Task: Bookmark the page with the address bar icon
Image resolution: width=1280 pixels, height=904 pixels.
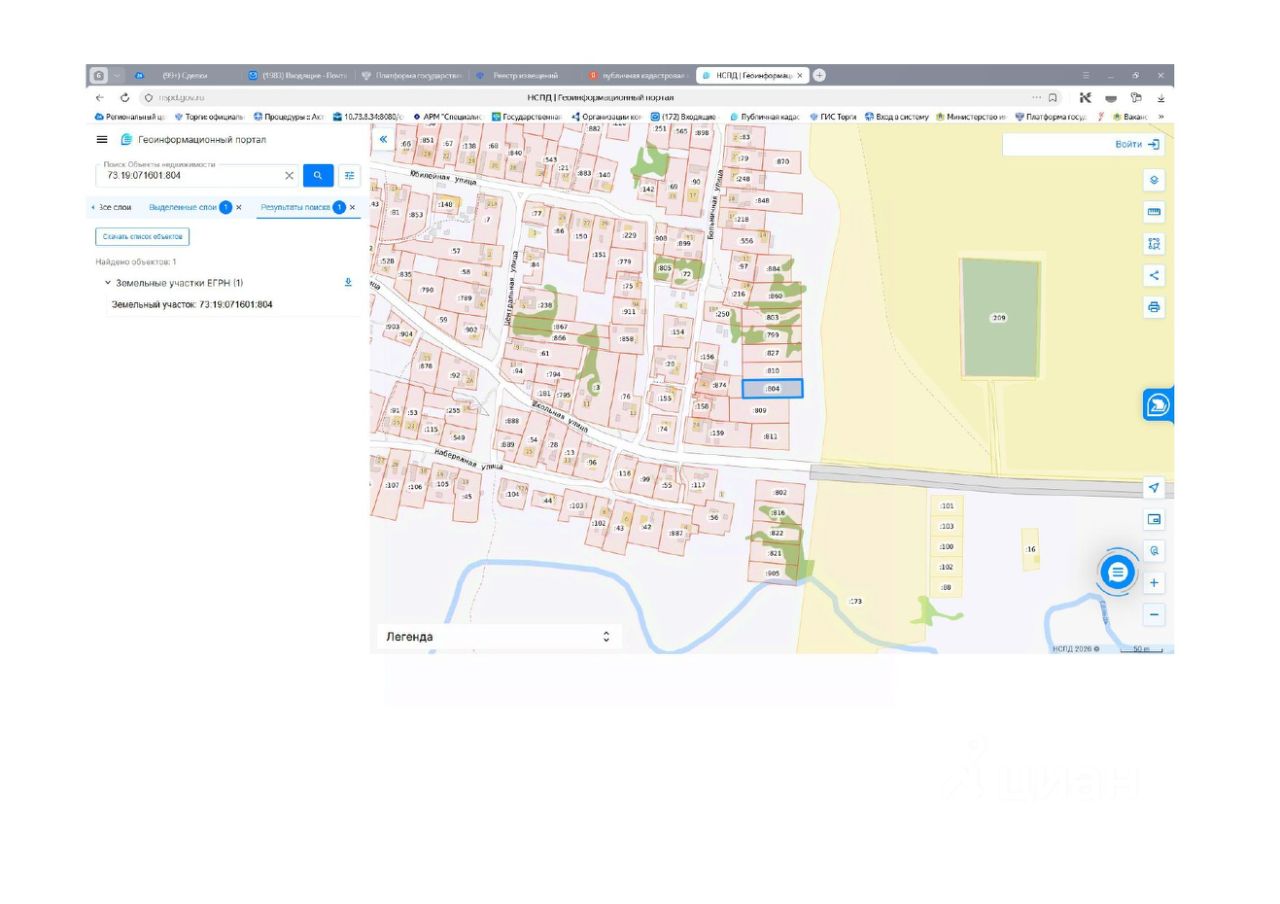Action: pyautogui.click(x=1053, y=98)
